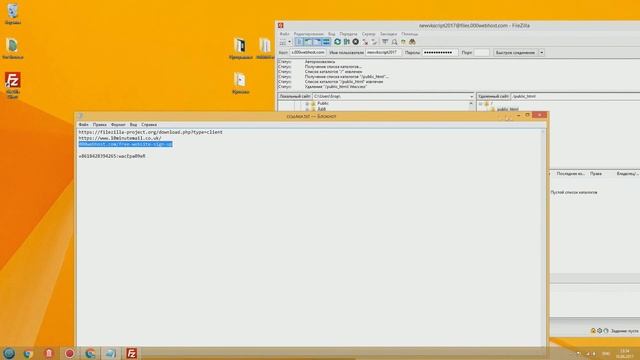Toggle local directory tree display
Viewport: 640px width, 360px height.
pyautogui.click(x=308, y=42)
